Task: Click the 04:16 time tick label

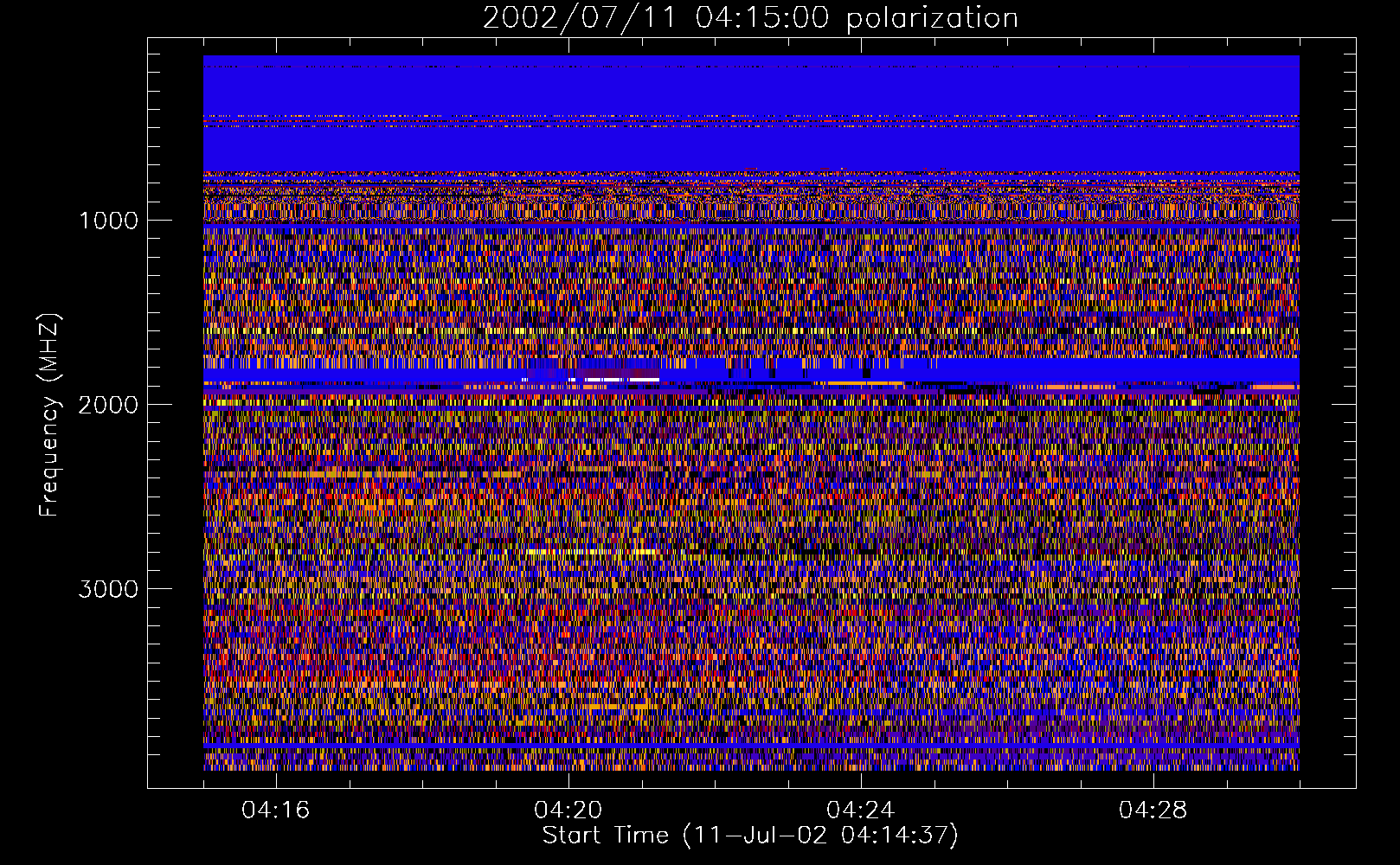Action: (x=276, y=811)
